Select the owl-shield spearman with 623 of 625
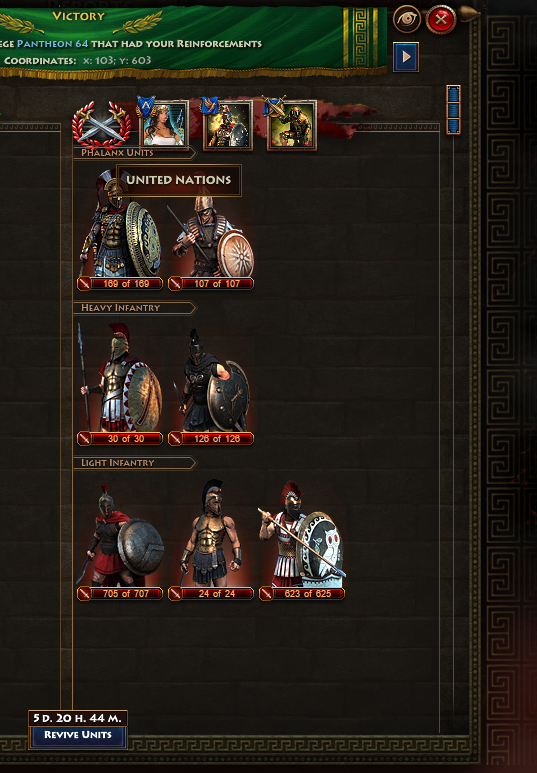The width and height of the screenshot is (537, 773). (x=302, y=541)
